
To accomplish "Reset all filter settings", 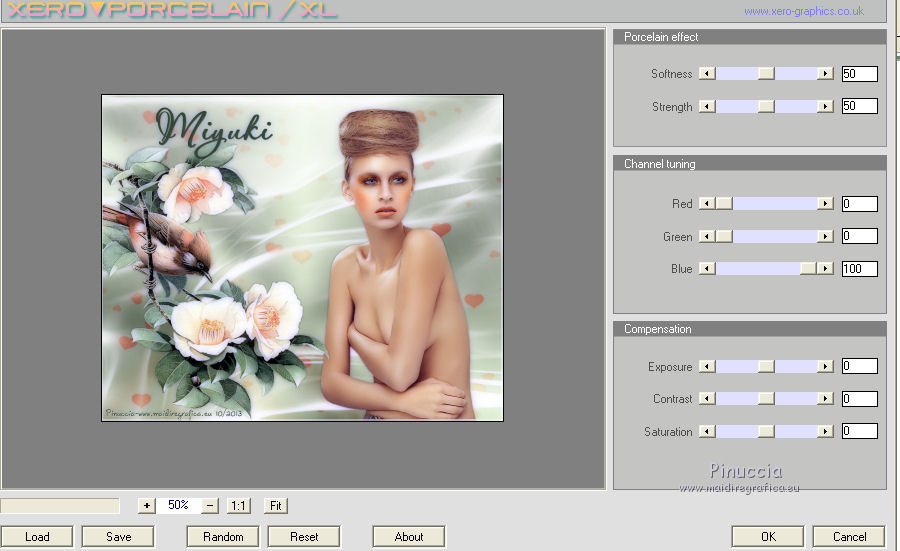I will [304, 537].
